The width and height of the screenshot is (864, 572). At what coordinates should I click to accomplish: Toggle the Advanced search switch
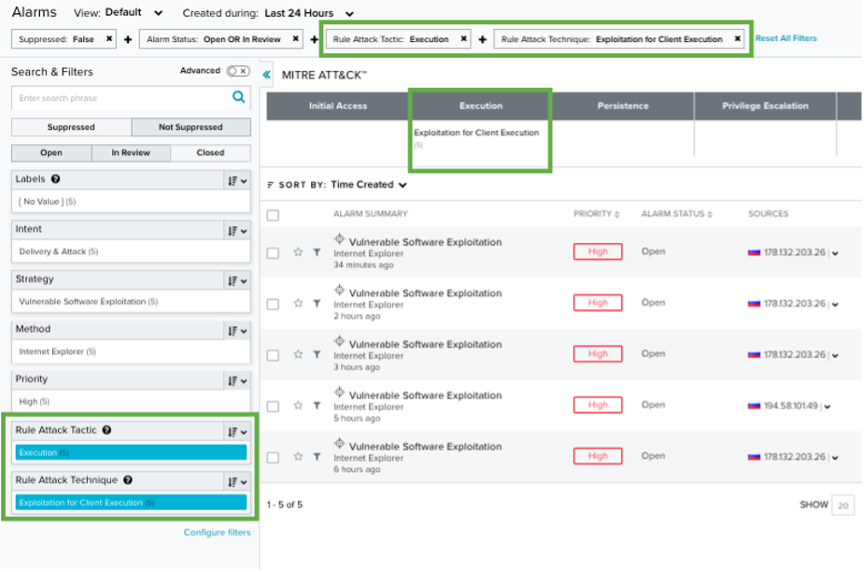coord(238,71)
